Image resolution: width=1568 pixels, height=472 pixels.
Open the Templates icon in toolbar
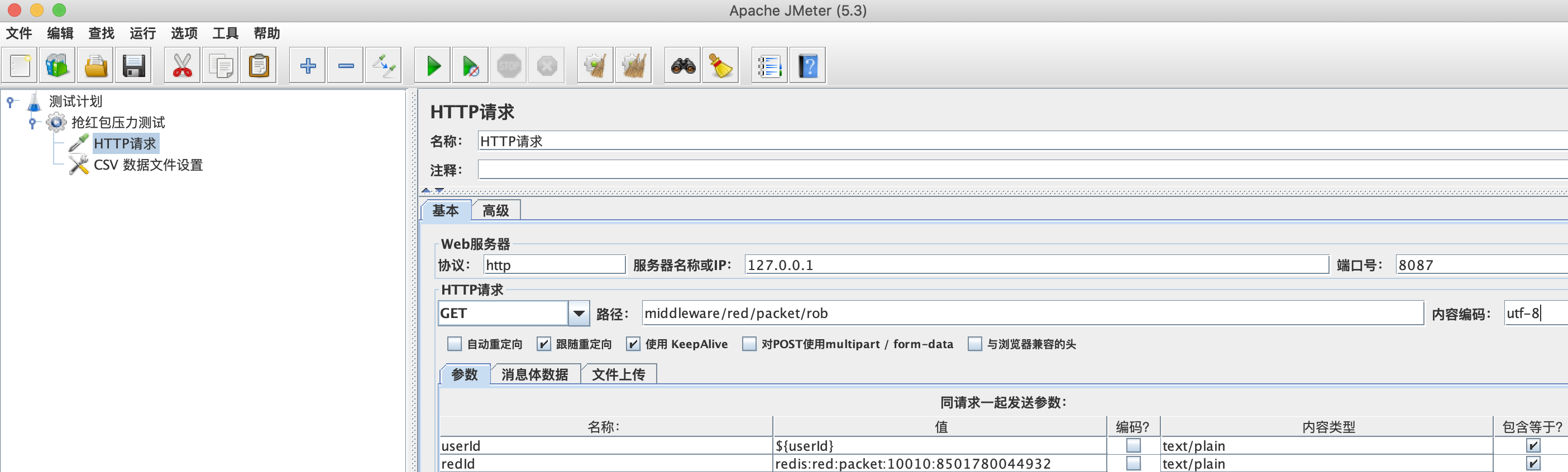pyautogui.click(x=57, y=66)
